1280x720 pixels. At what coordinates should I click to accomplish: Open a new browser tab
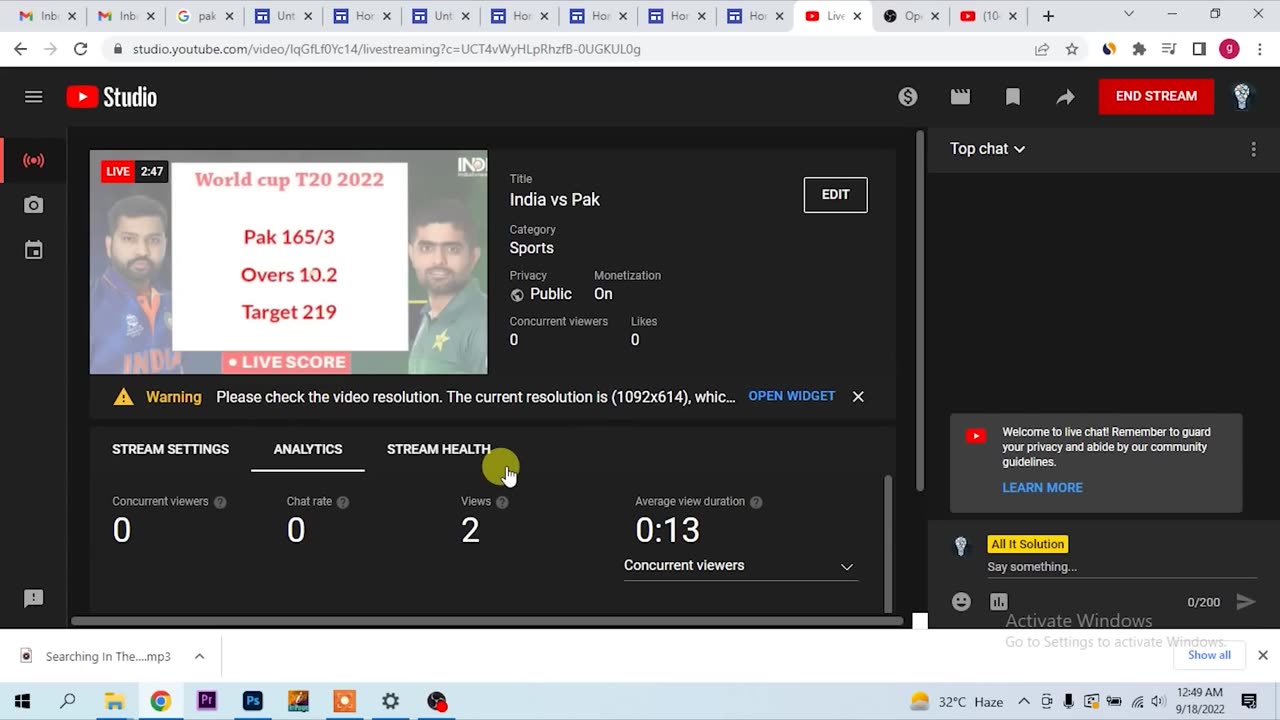click(x=1048, y=16)
